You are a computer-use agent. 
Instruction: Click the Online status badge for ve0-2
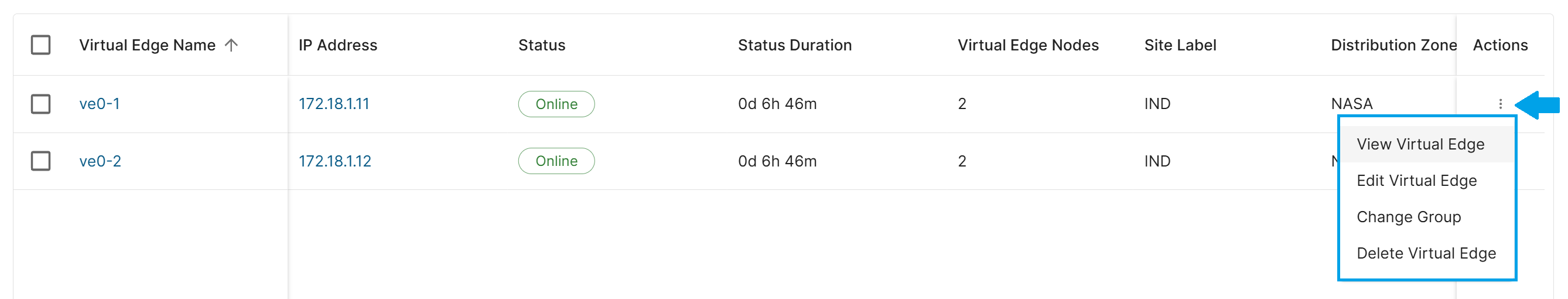coord(556,161)
